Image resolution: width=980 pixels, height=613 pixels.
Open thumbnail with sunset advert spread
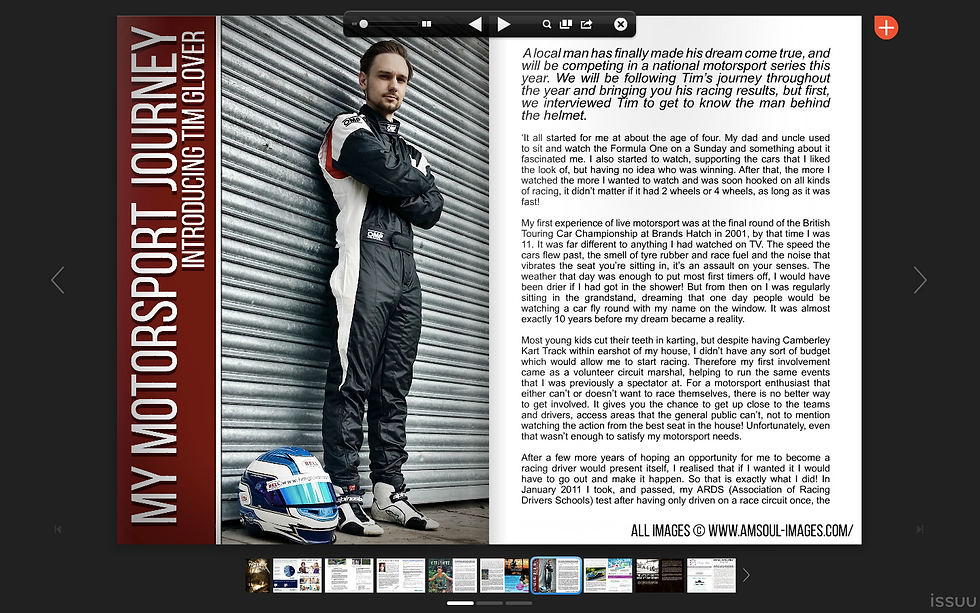[504, 576]
